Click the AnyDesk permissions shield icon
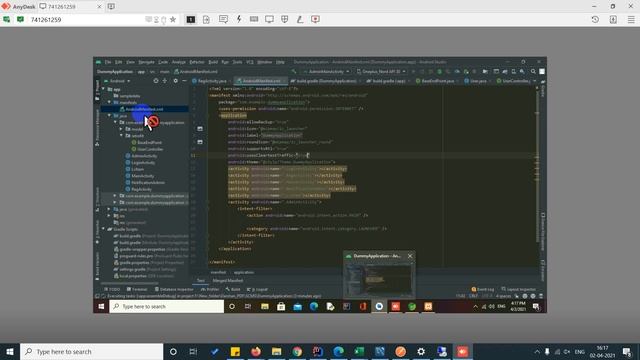Image resolution: width=640 pixels, height=360 pixels. click(285, 19)
